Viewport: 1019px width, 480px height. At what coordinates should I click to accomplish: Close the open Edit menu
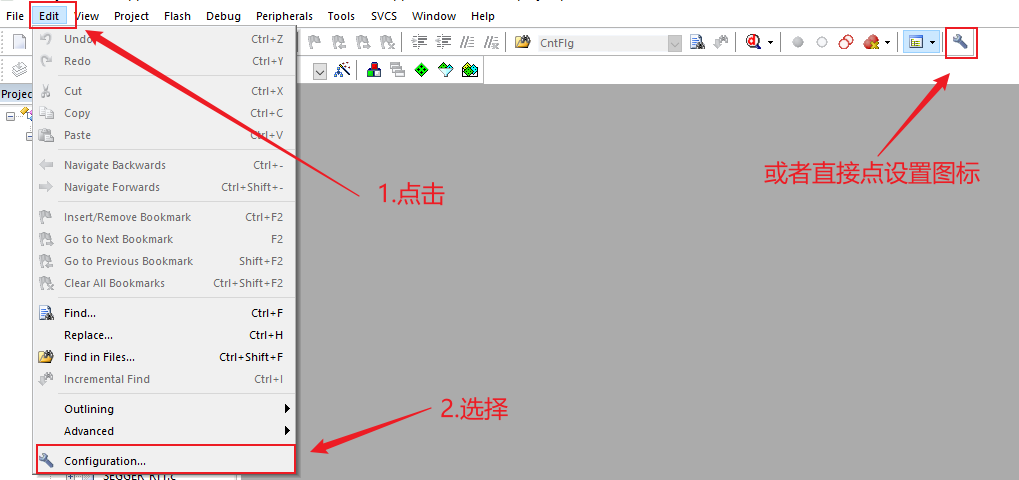(x=49, y=16)
